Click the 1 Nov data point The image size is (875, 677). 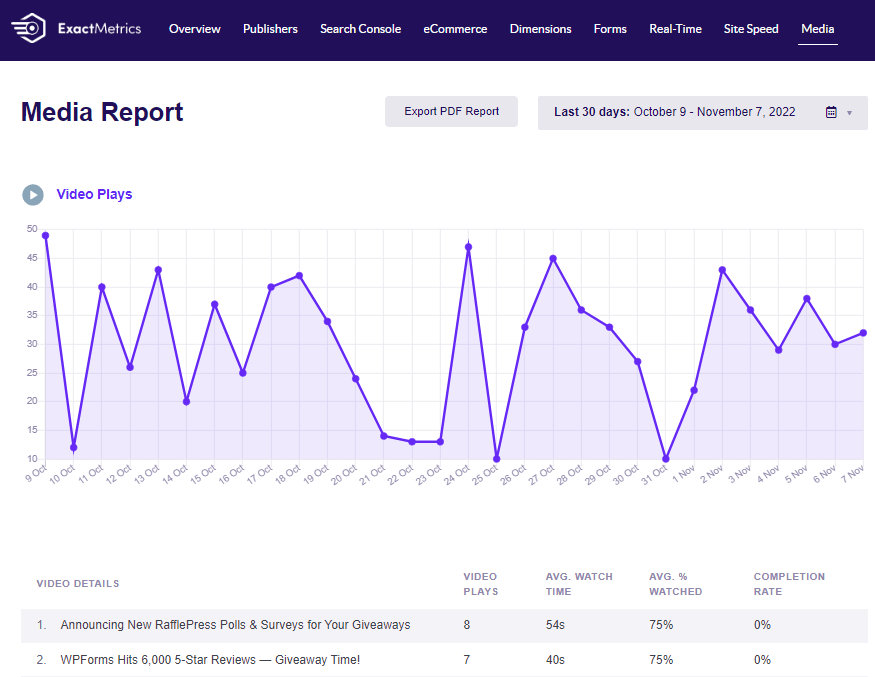point(694,390)
